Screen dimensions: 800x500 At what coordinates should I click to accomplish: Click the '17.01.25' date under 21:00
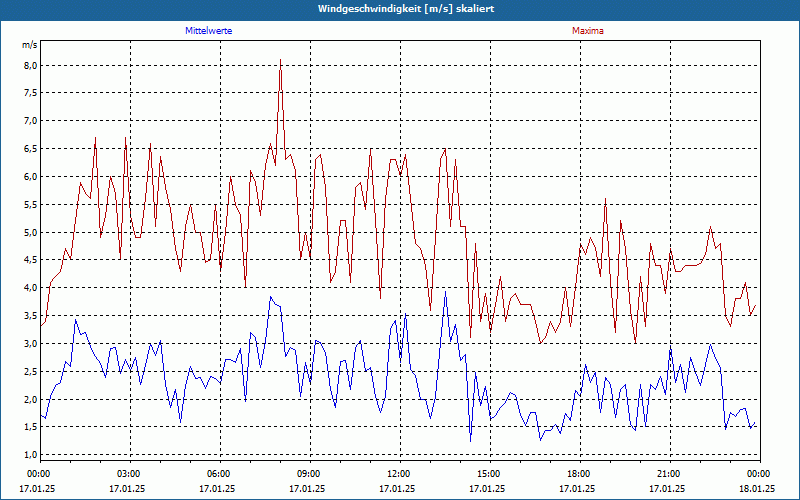coord(667,489)
